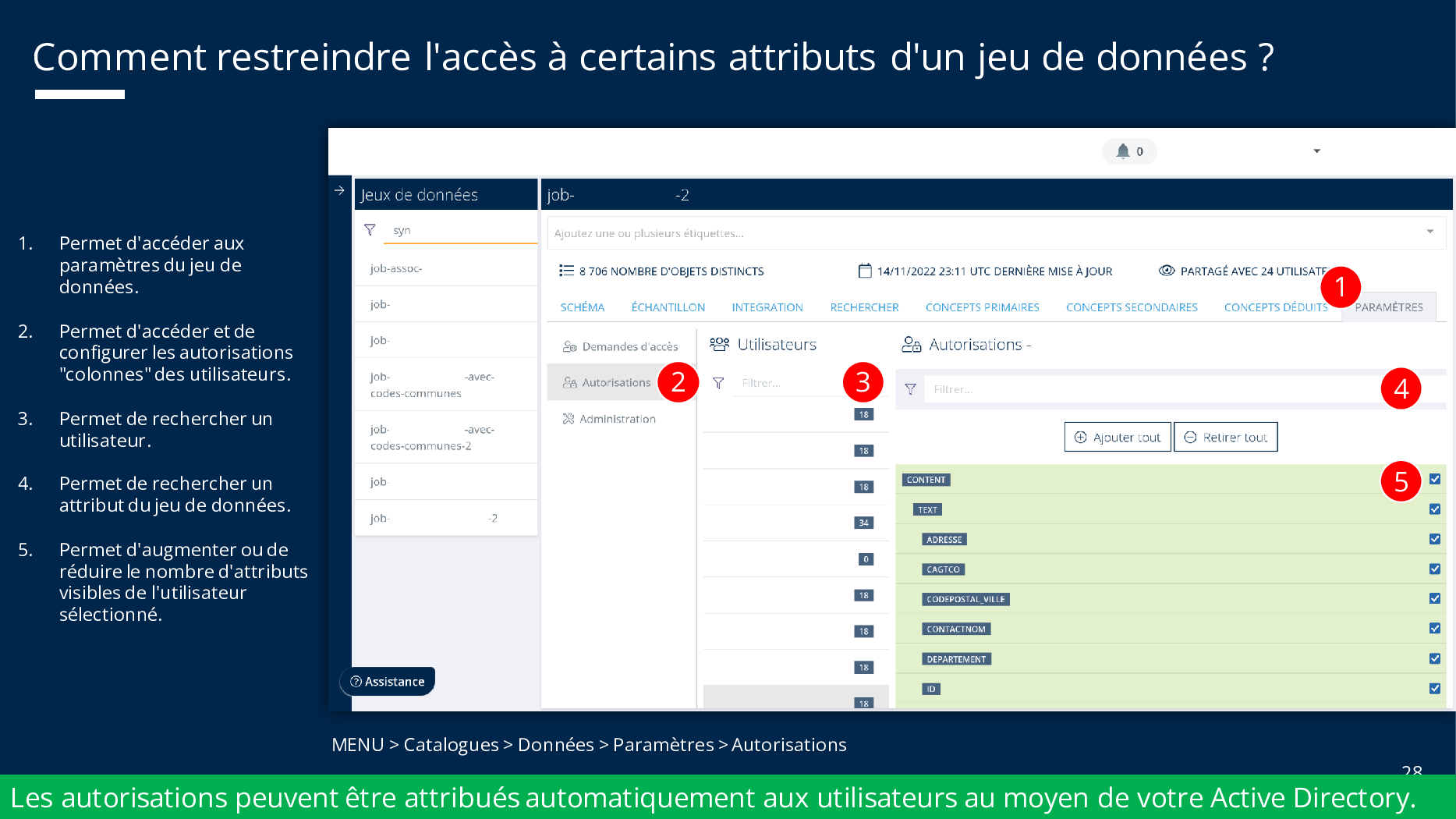Open the Assistance help button
The image size is (1456, 819).
[x=388, y=682]
